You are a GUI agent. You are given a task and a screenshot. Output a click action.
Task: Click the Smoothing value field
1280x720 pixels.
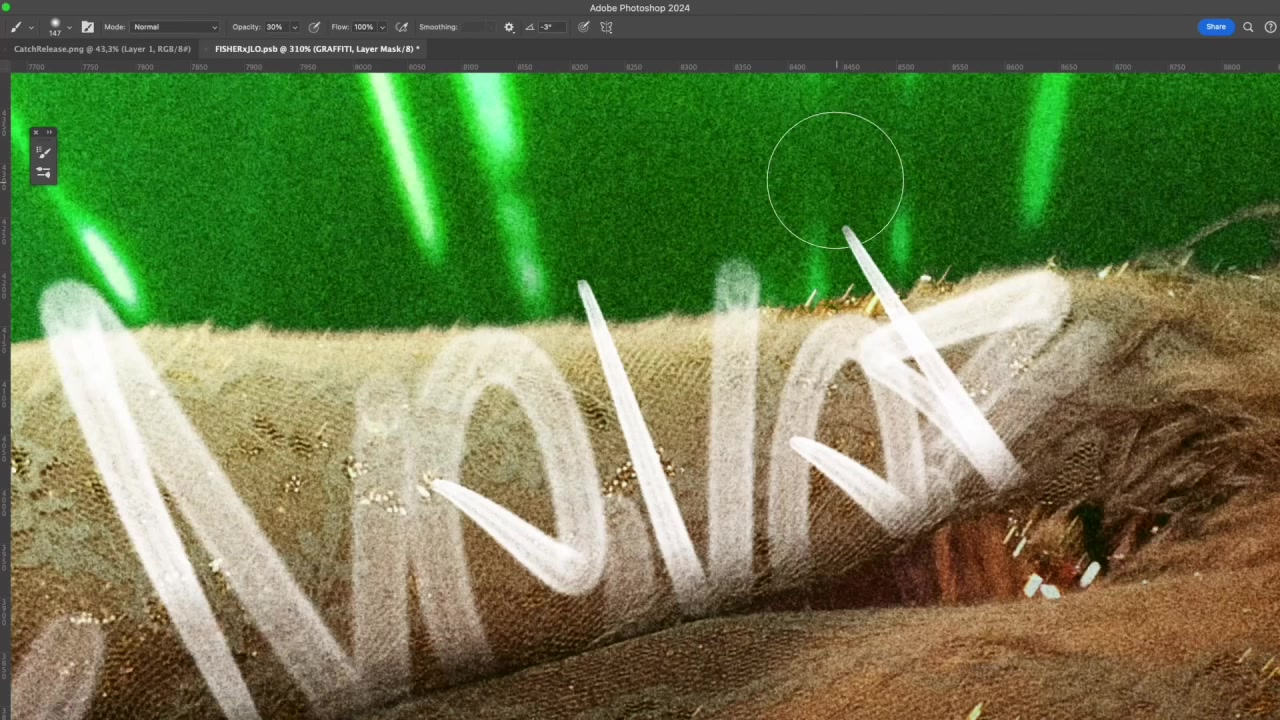[x=476, y=27]
